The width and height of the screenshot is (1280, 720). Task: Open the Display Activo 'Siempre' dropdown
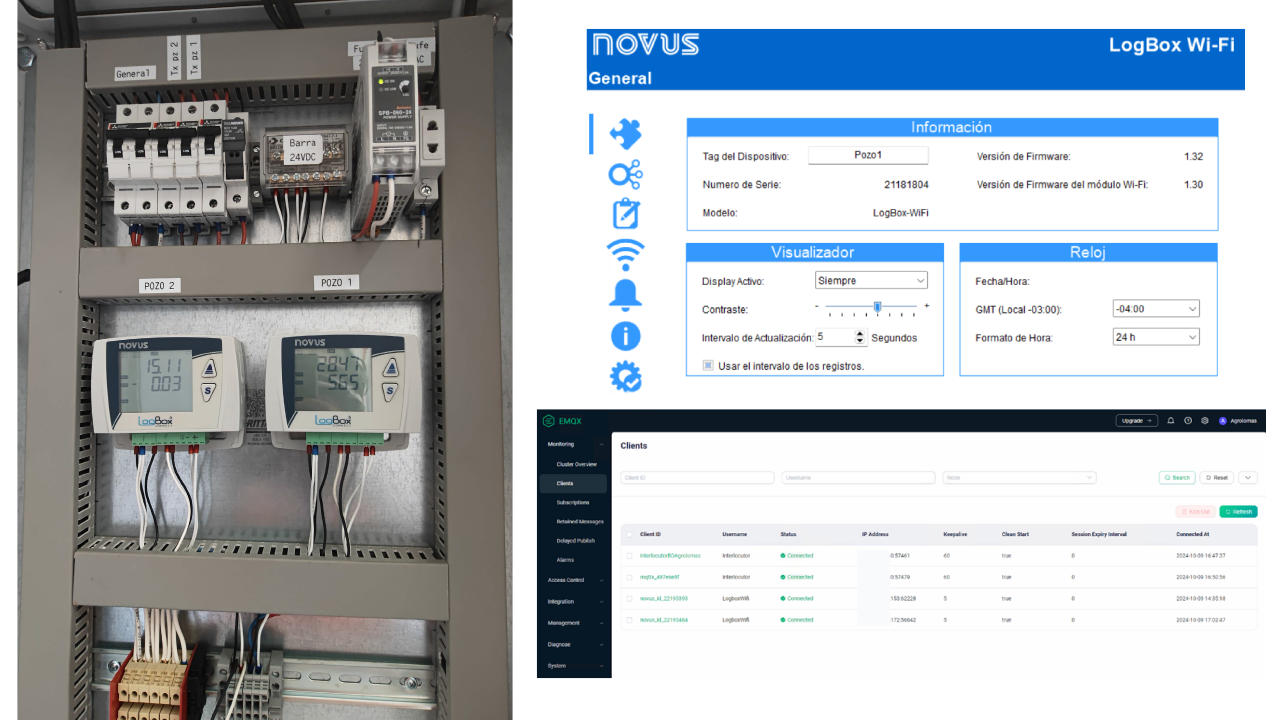click(x=871, y=281)
